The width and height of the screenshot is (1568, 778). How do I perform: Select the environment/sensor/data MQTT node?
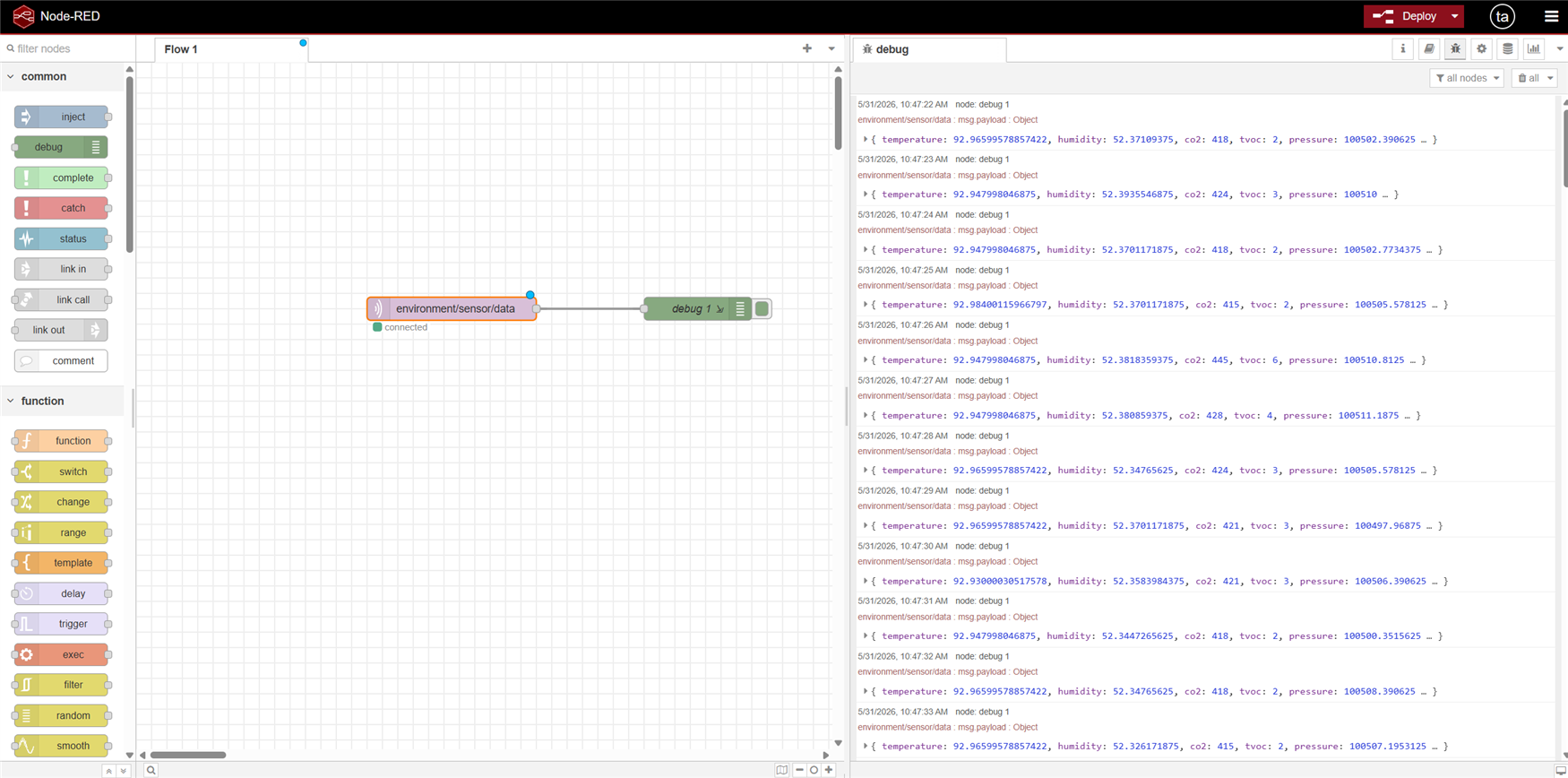452,308
